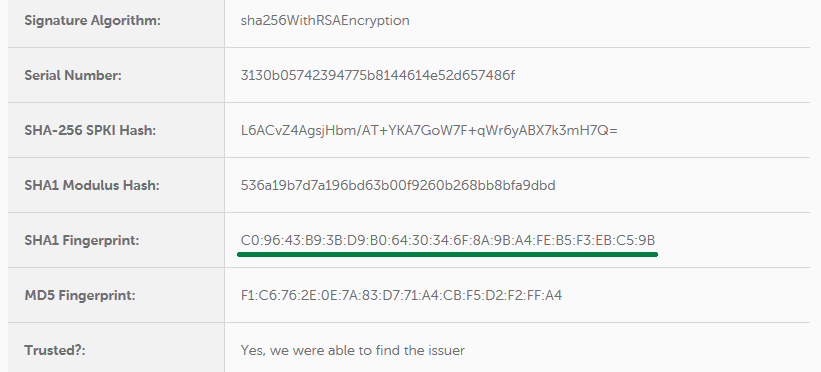
Task: Click the start 'C0:96' of SHA1 fingerprint
Action: pos(260,240)
